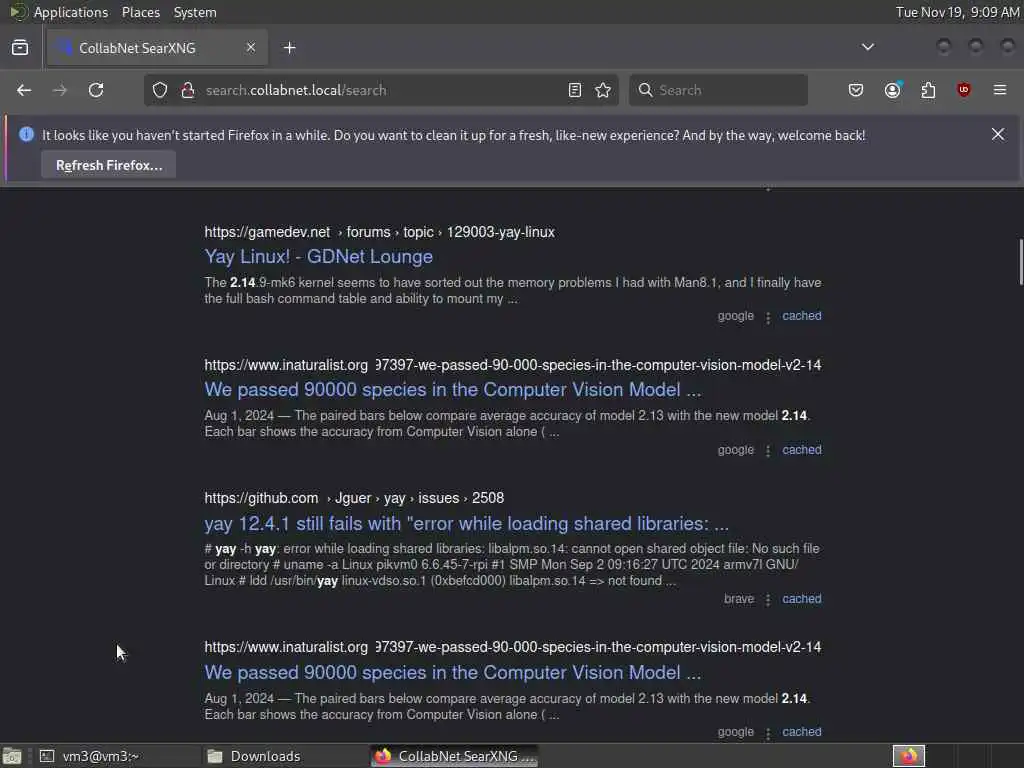The image size is (1024, 768).
Task: Open the extensions puzzle icon
Action: point(928,90)
